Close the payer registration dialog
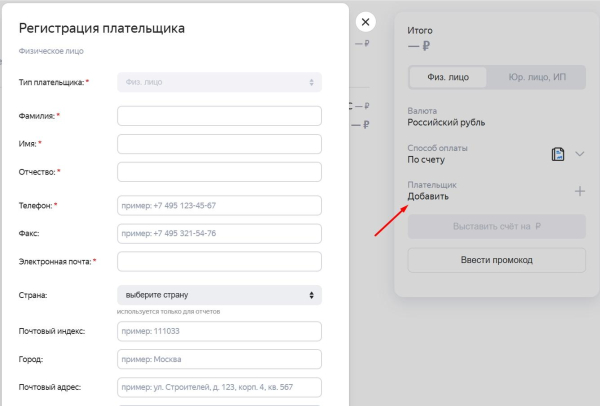Viewport: 600px width, 406px height. tap(366, 22)
